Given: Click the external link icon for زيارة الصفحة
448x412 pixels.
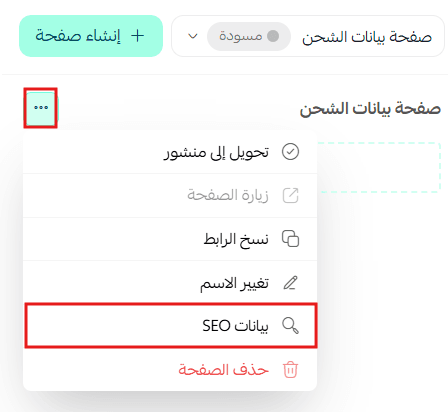Looking at the screenshot, I should [290, 195].
